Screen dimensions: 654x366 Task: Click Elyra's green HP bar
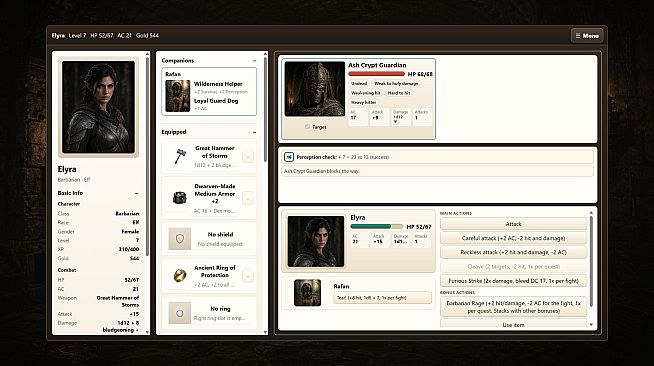point(376,226)
